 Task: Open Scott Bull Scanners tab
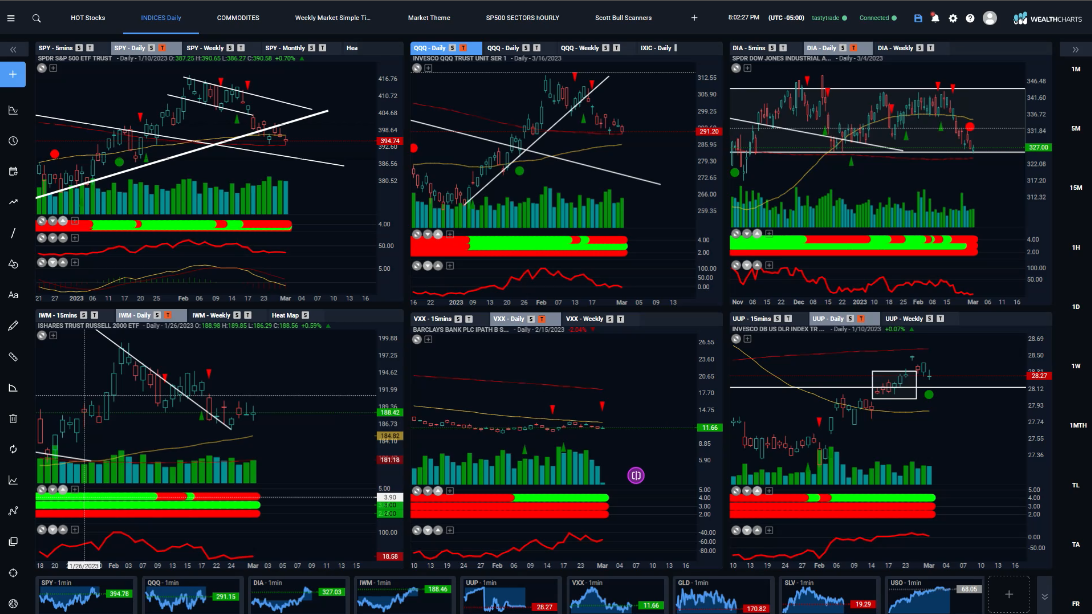[x=623, y=17]
